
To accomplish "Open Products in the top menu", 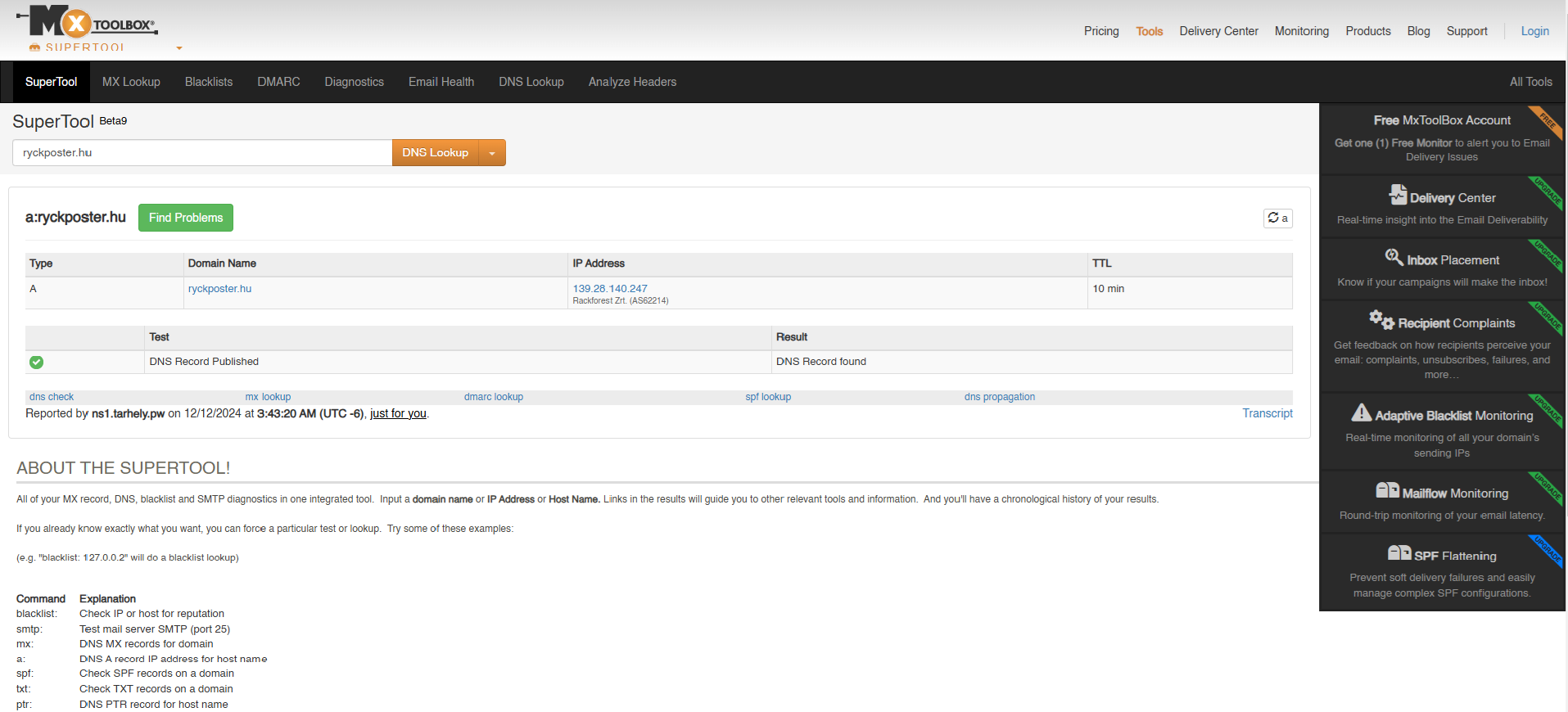I will coord(1367,31).
